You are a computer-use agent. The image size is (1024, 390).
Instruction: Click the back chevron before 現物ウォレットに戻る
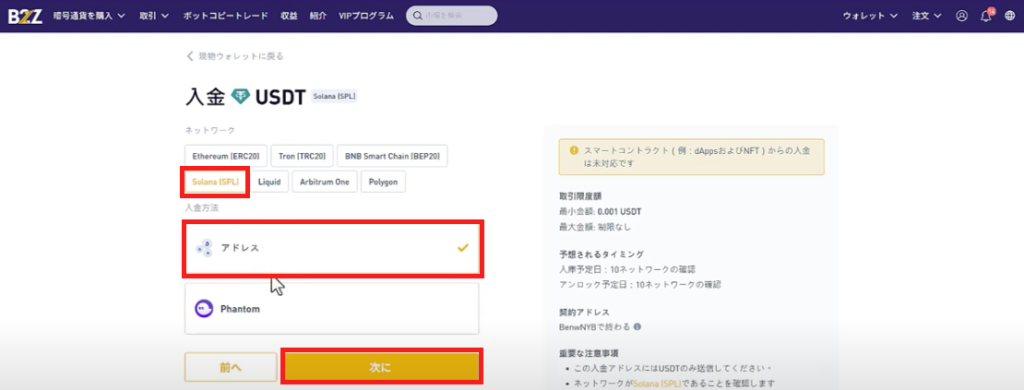pos(190,56)
